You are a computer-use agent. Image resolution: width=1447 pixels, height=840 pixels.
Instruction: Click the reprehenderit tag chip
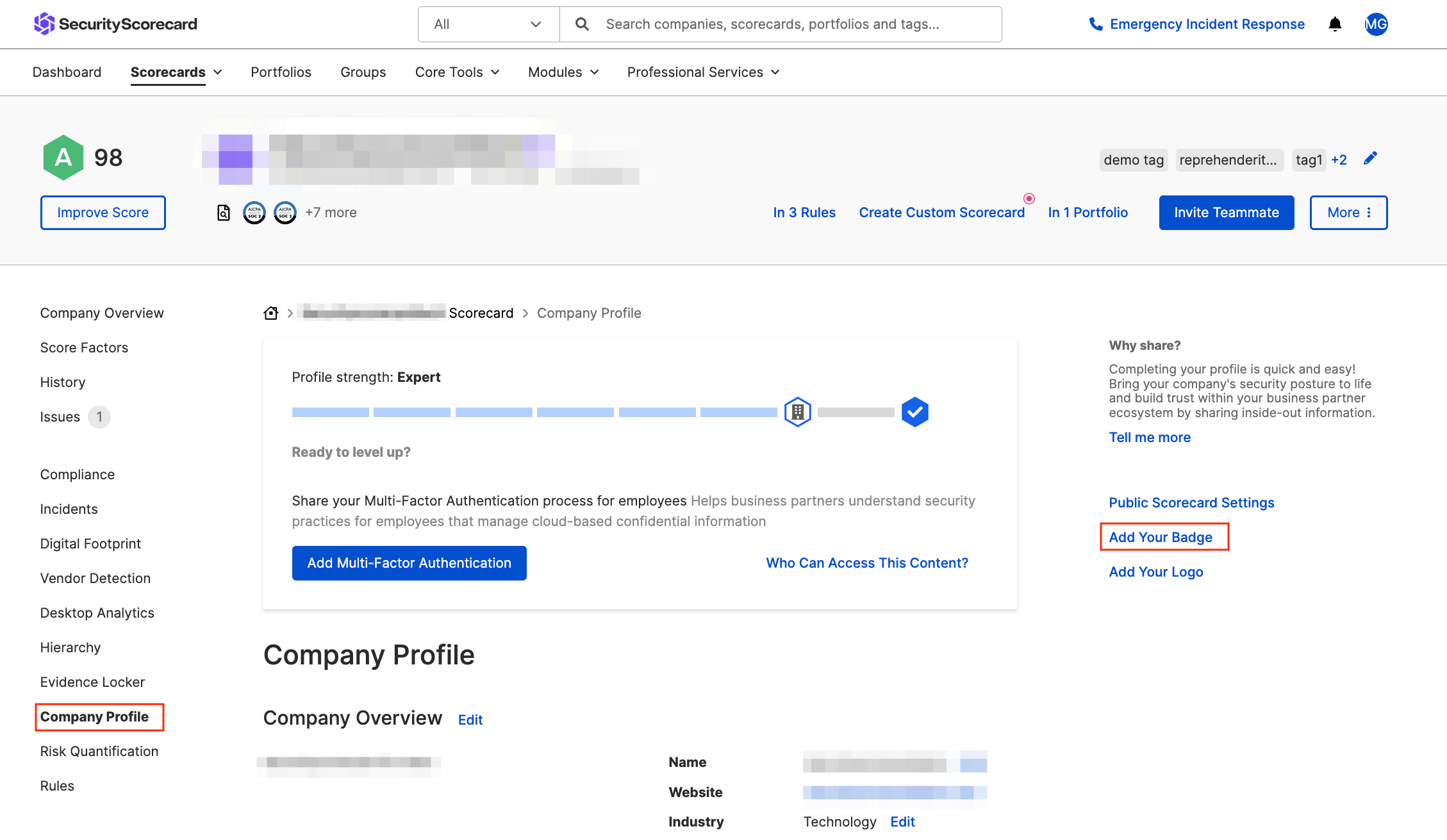[x=1229, y=160]
